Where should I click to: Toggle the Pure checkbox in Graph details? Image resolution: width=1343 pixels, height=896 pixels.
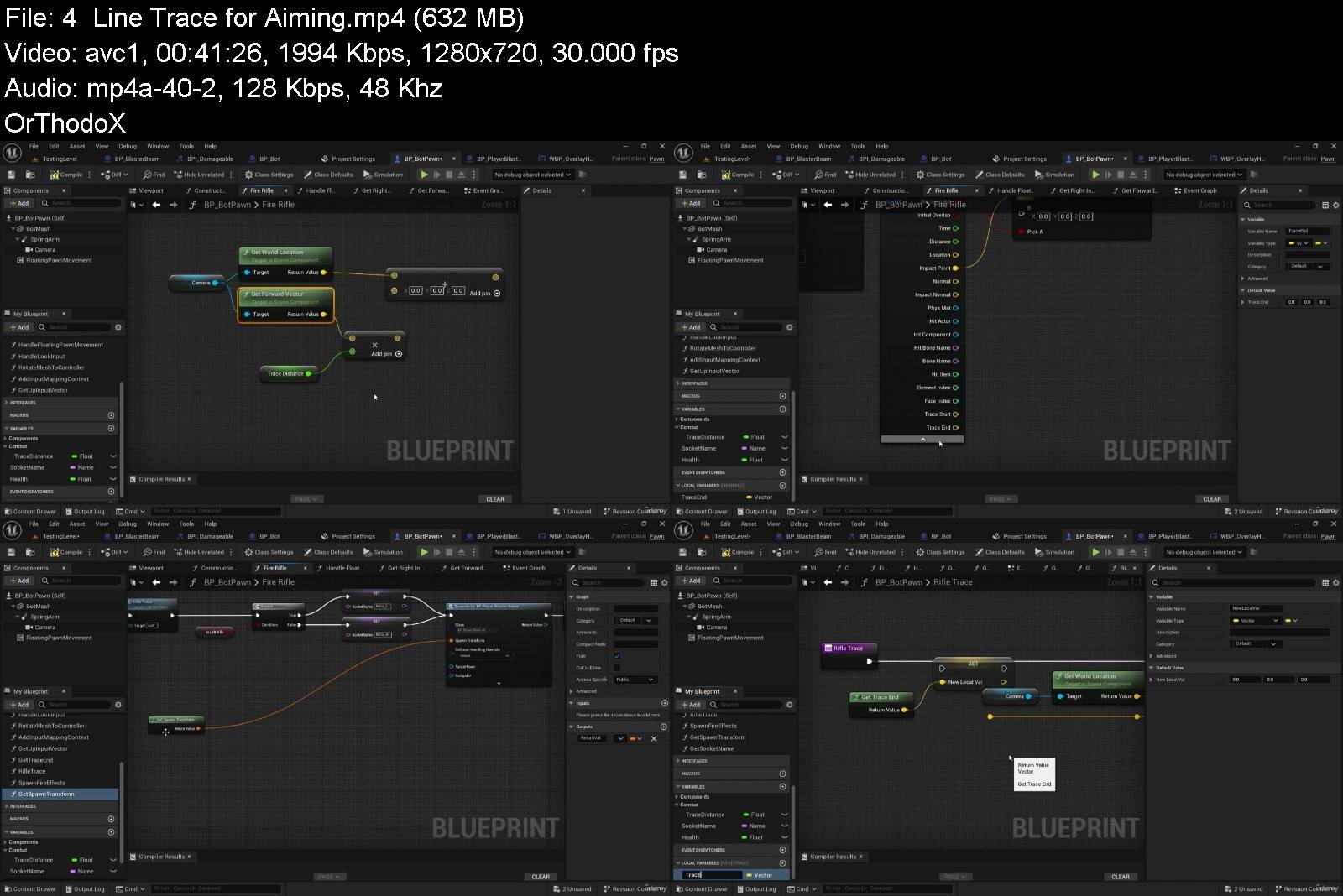617,656
